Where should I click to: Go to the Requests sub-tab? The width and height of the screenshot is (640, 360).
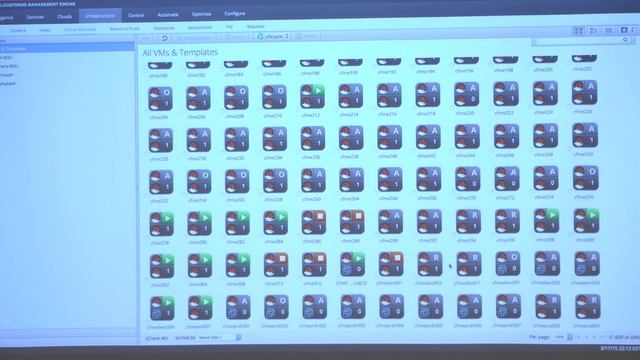(x=256, y=27)
